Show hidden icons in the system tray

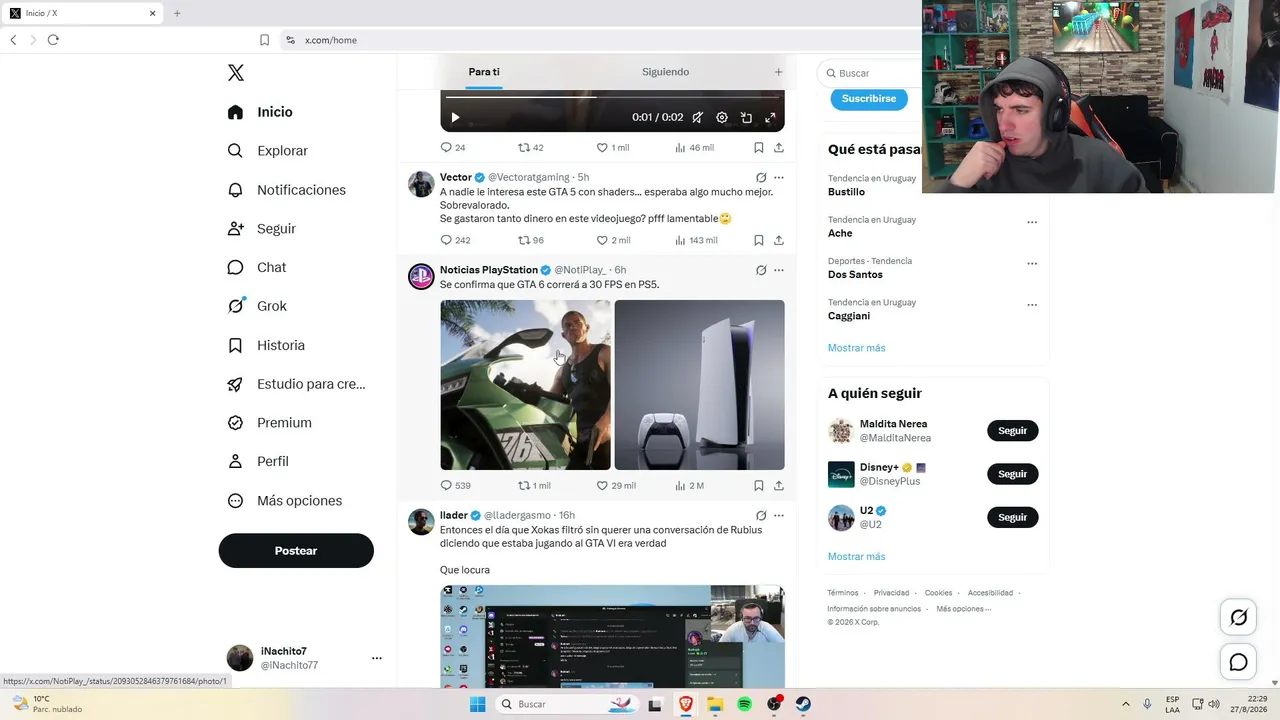[1126, 705]
